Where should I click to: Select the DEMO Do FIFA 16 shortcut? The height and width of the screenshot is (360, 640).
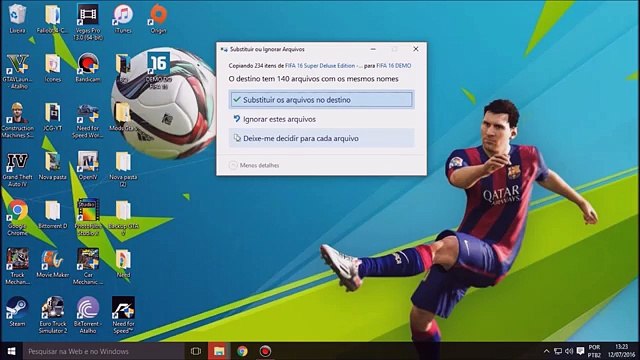click(x=158, y=71)
